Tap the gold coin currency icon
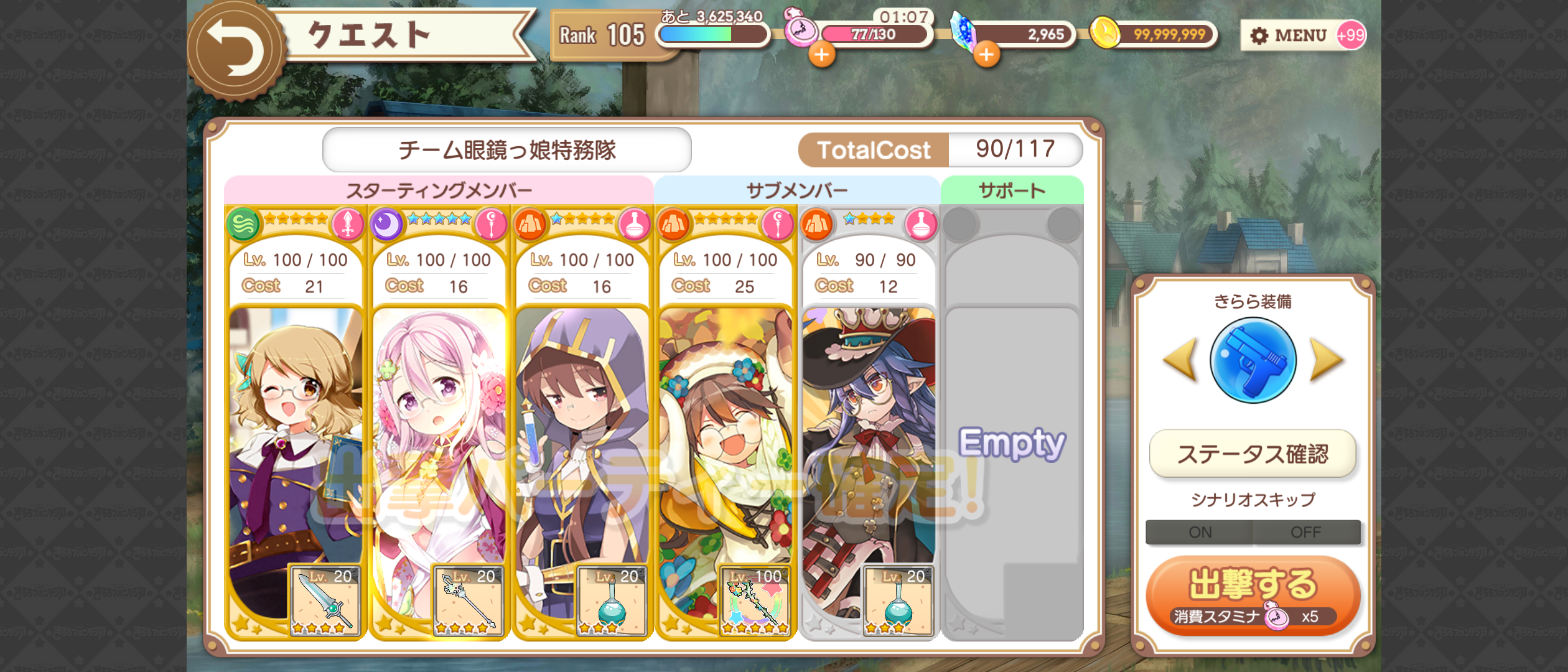The width and height of the screenshot is (1568, 672). 1105,33
